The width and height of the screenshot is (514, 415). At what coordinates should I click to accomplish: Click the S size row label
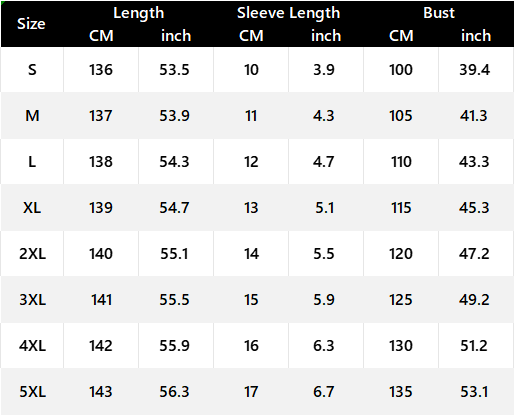tap(32, 70)
